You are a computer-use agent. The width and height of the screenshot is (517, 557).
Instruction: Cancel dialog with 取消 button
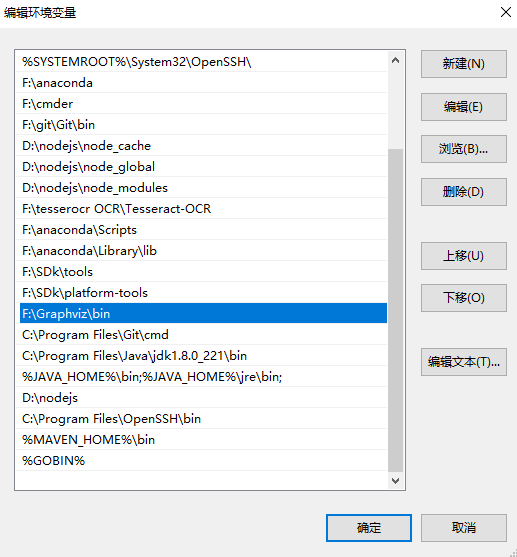464,528
